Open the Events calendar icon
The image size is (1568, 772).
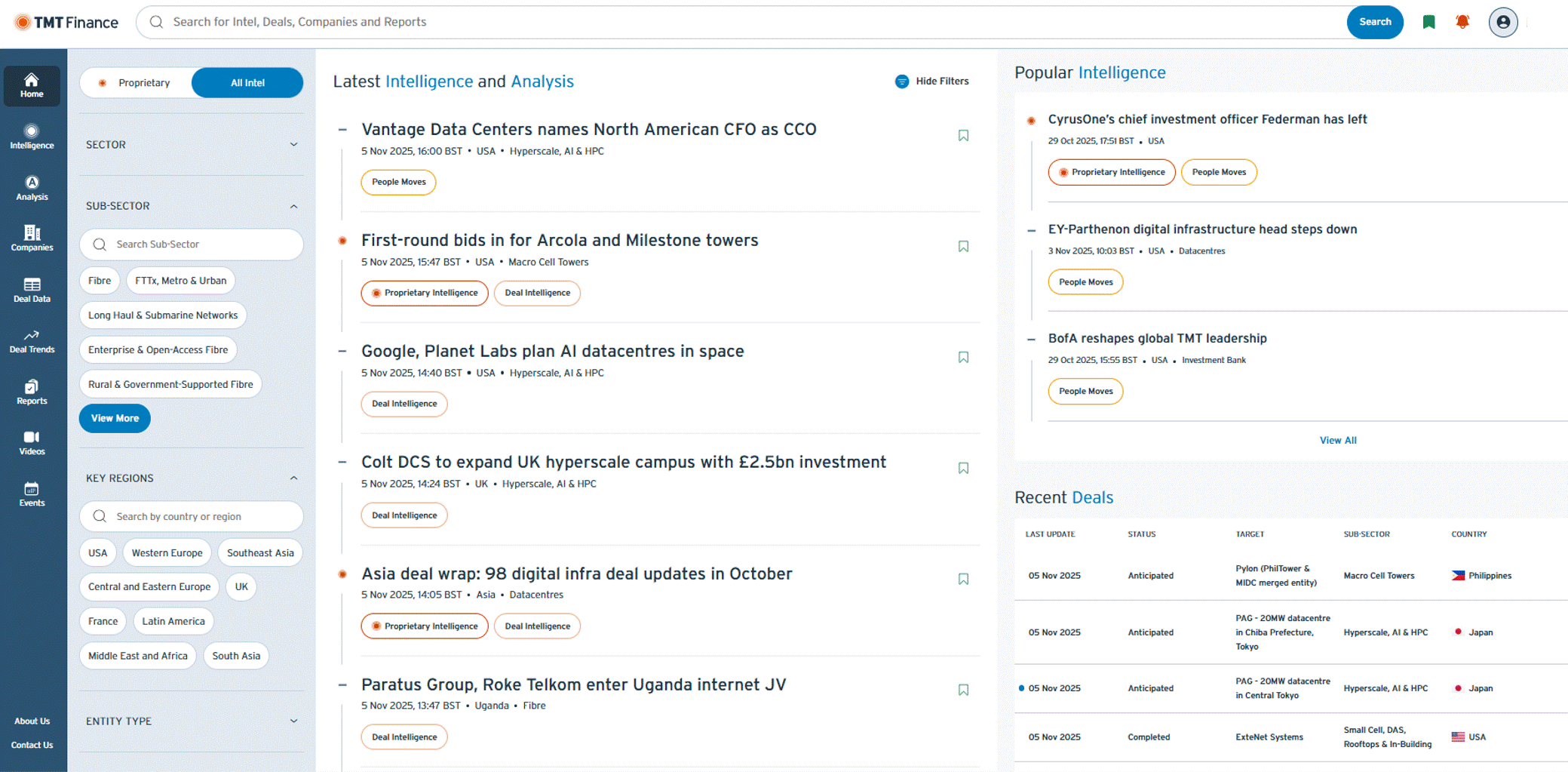32,494
